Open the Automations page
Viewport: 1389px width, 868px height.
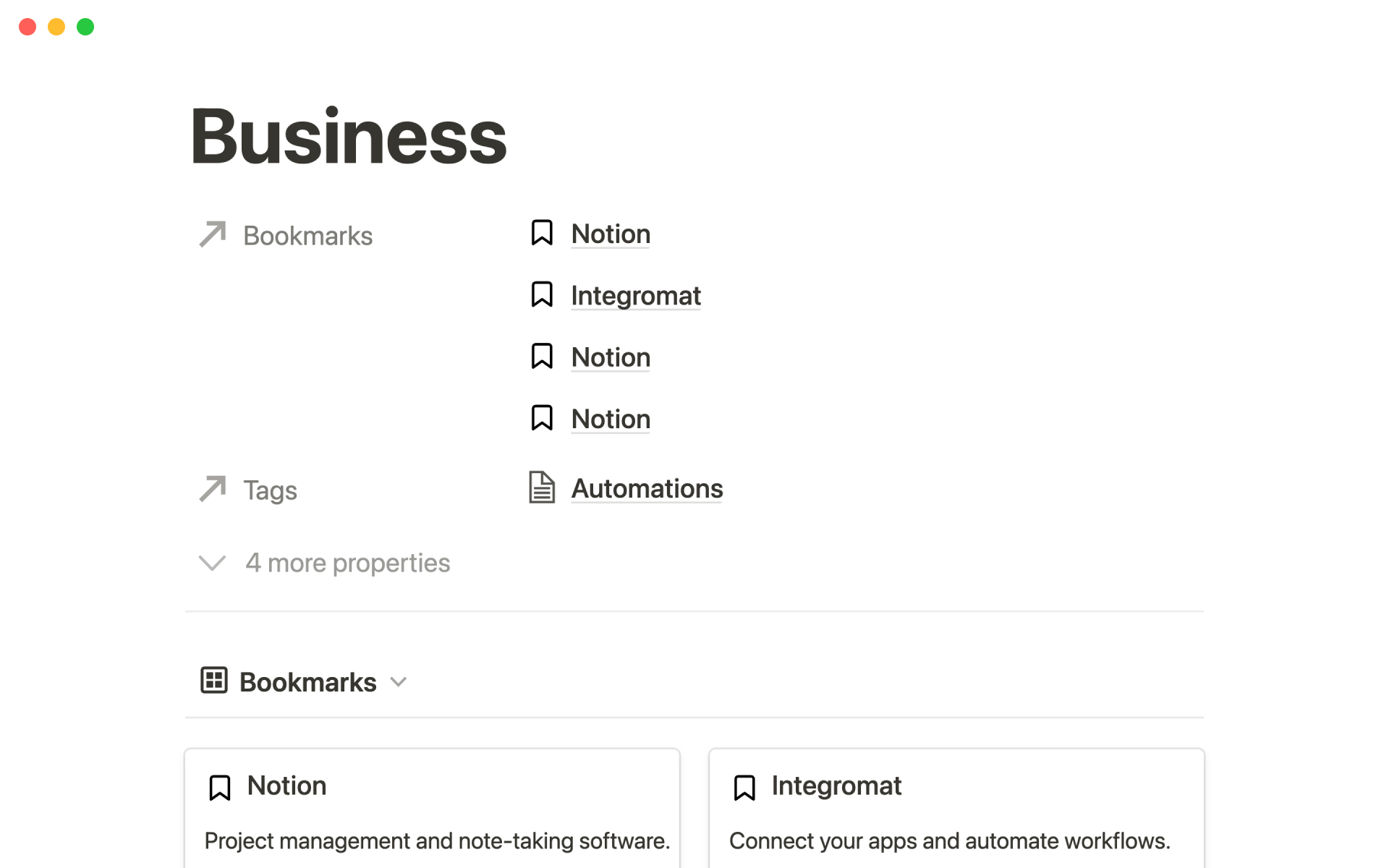[646, 488]
